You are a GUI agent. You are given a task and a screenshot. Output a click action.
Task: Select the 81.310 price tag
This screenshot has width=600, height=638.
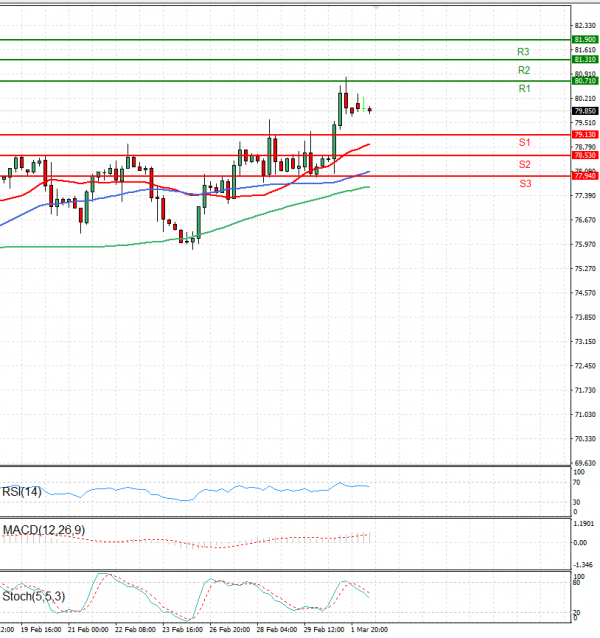585,59
